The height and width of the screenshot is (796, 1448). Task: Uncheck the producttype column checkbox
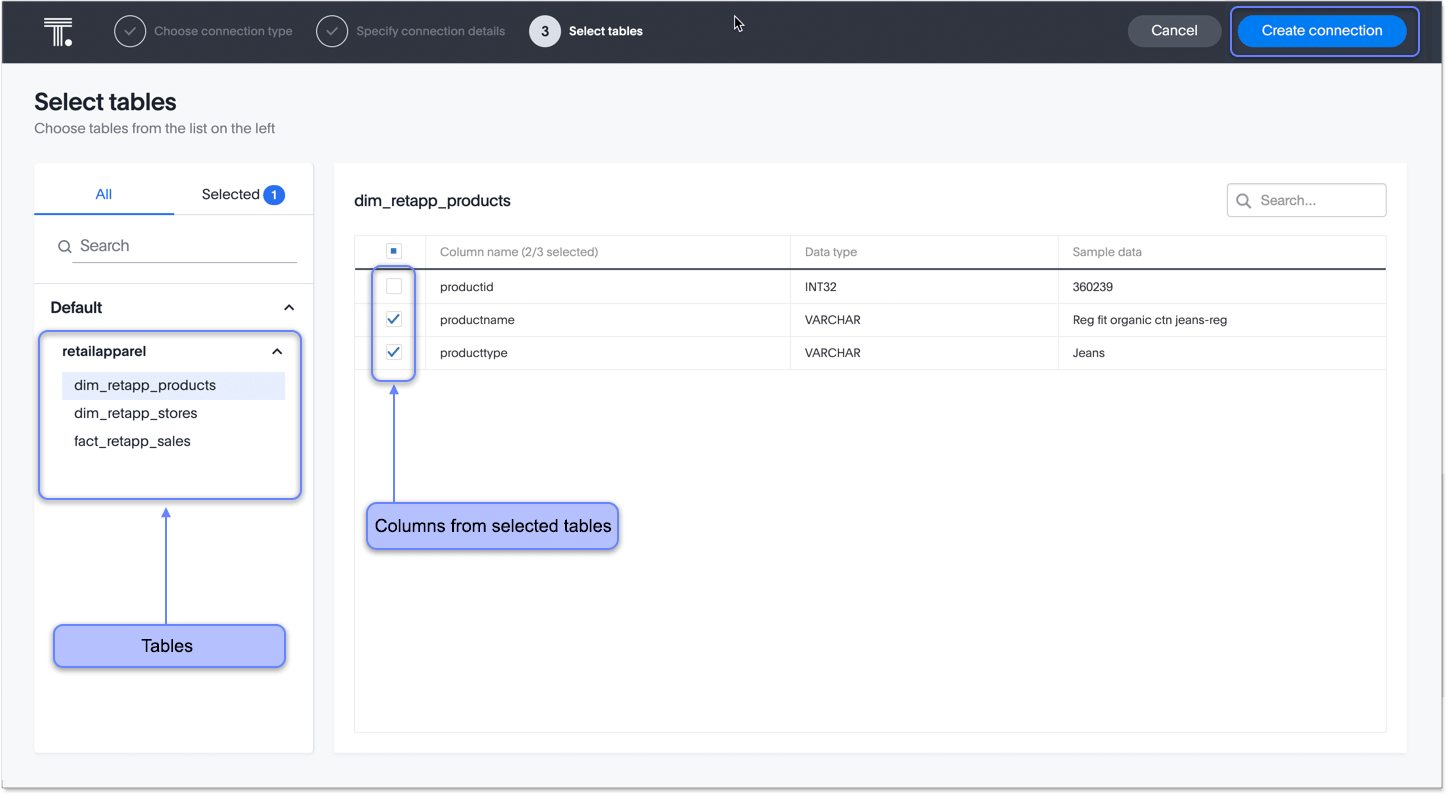pyautogui.click(x=393, y=352)
